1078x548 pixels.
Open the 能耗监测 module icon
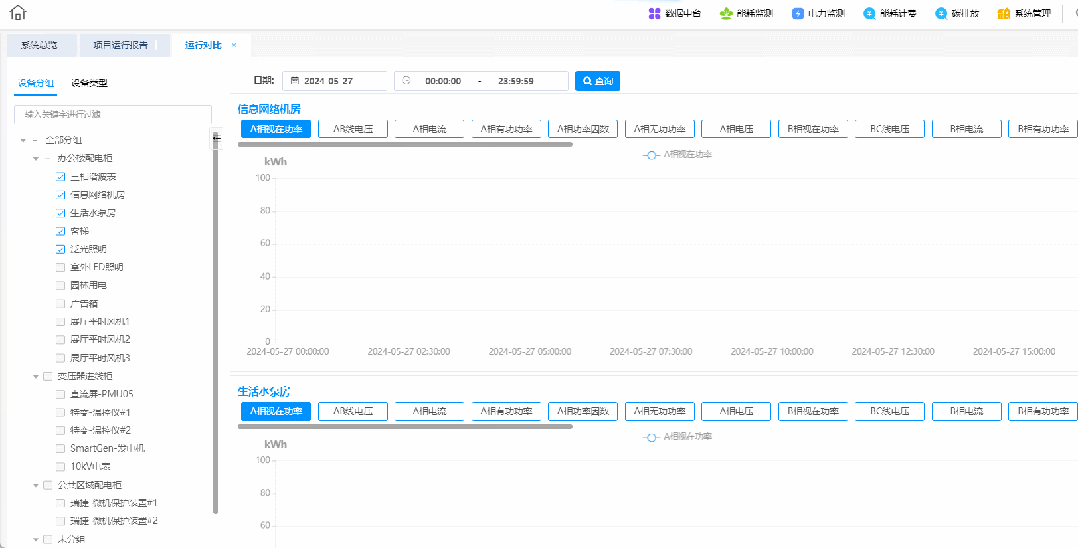point(725,14)
